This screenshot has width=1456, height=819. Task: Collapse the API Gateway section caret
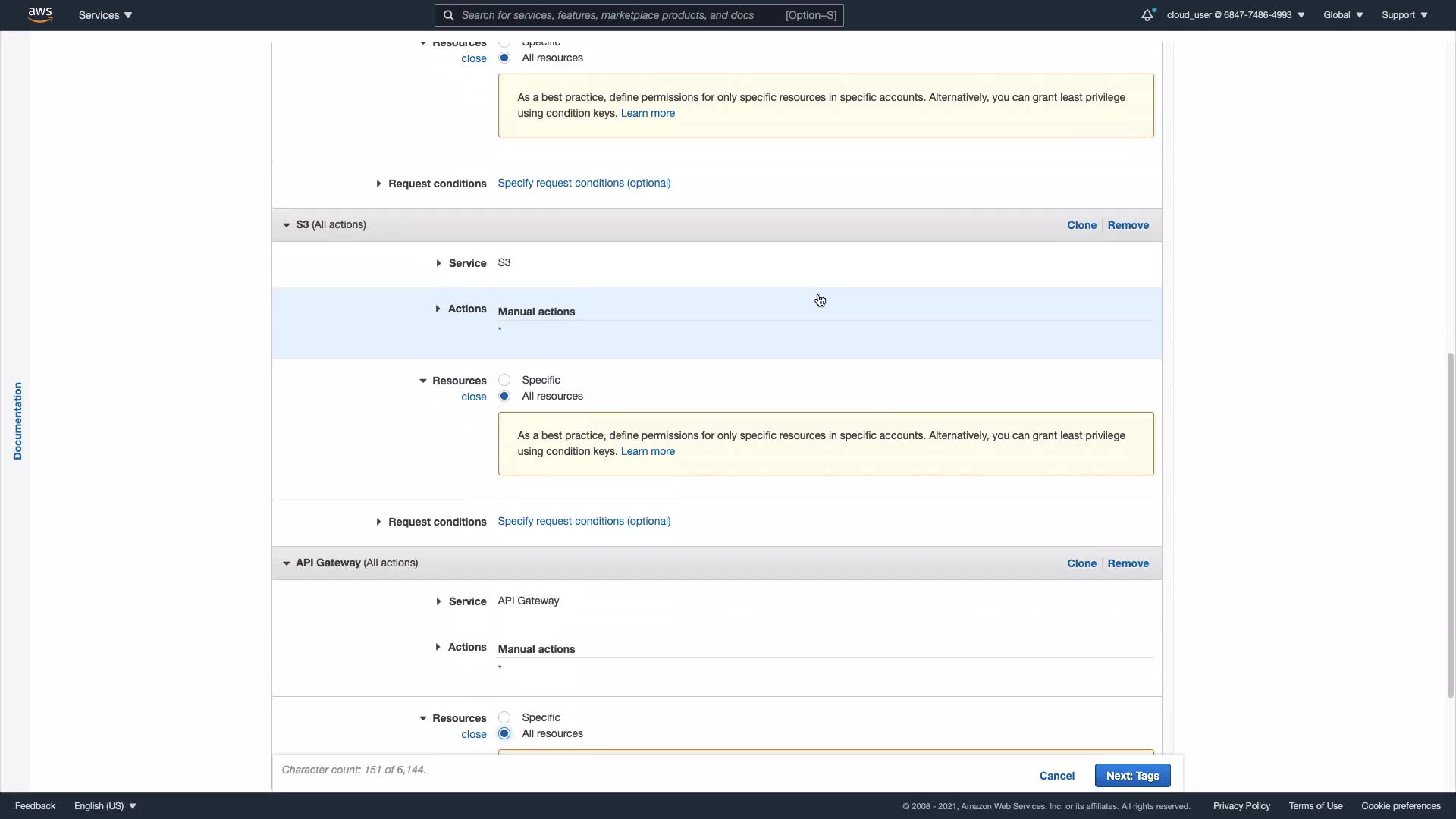tap(286, 563)
